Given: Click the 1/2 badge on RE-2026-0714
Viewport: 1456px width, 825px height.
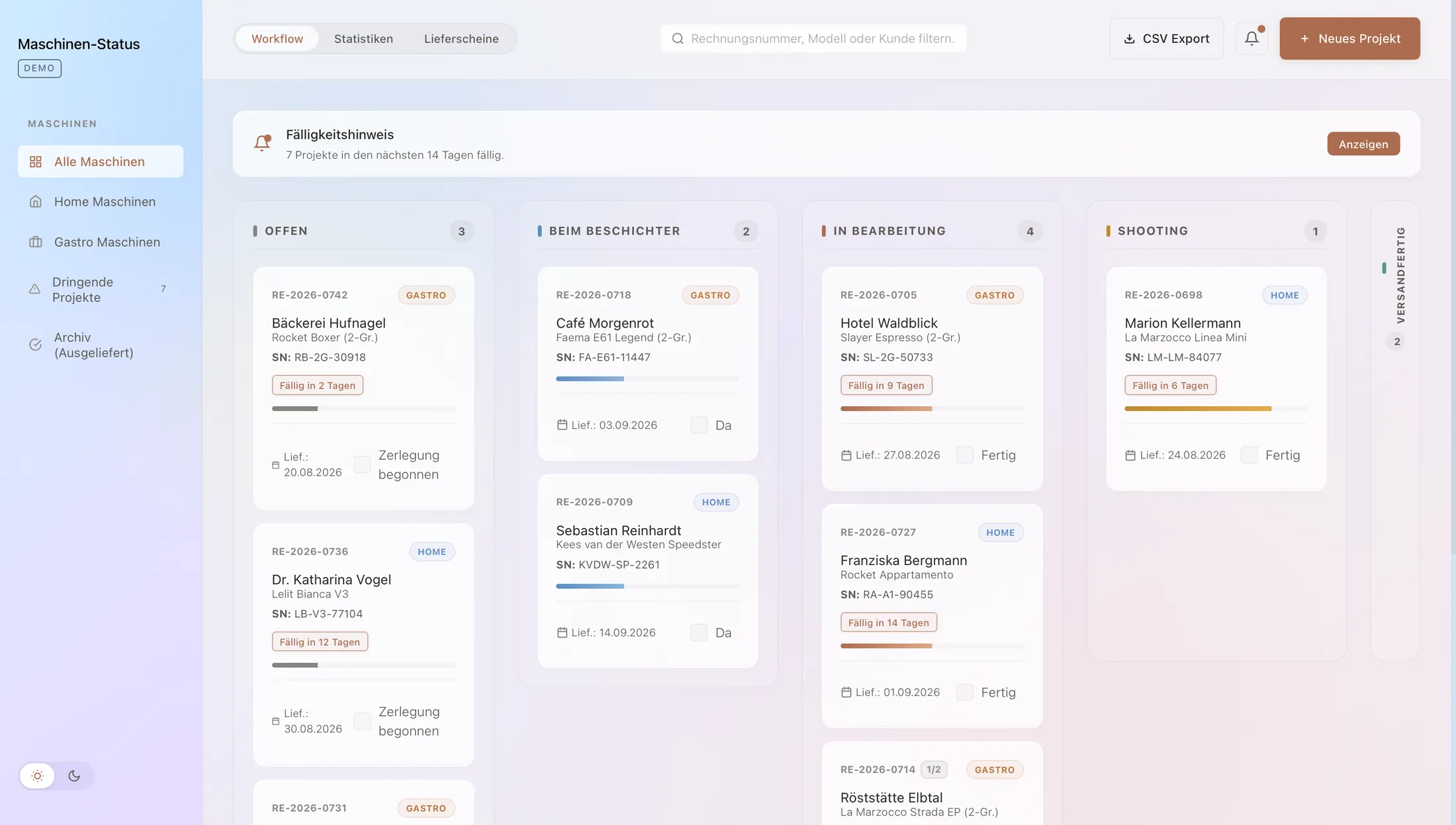Looking at the screenshot, I should pyautogui.click(x=933, y=769).
